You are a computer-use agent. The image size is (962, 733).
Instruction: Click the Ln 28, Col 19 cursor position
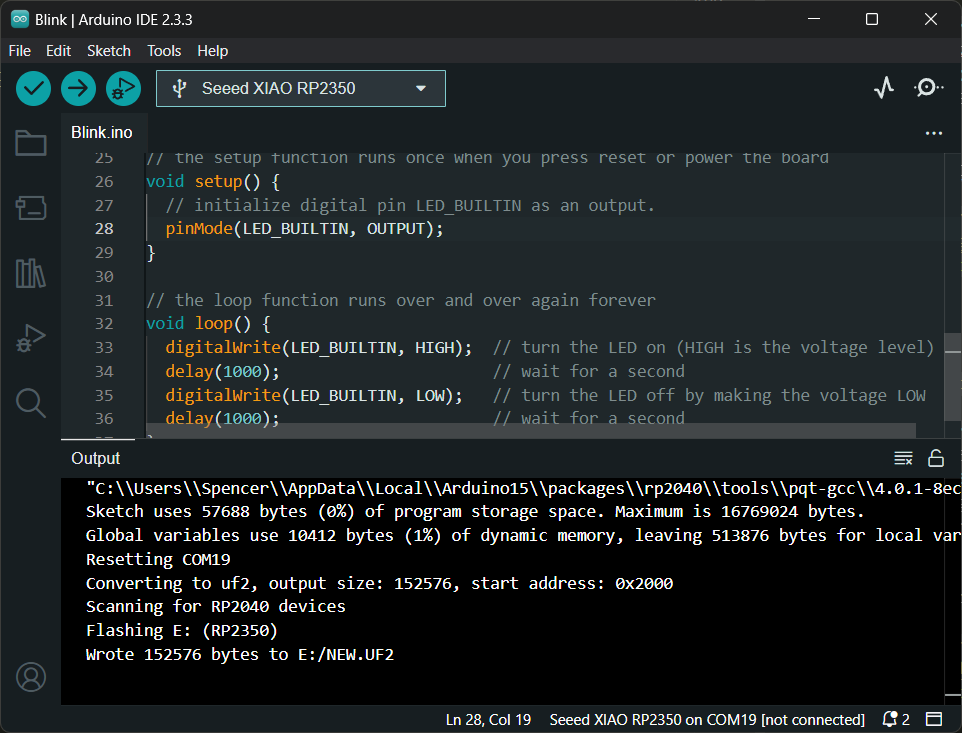pyautogui.click(x=488, y=720)
